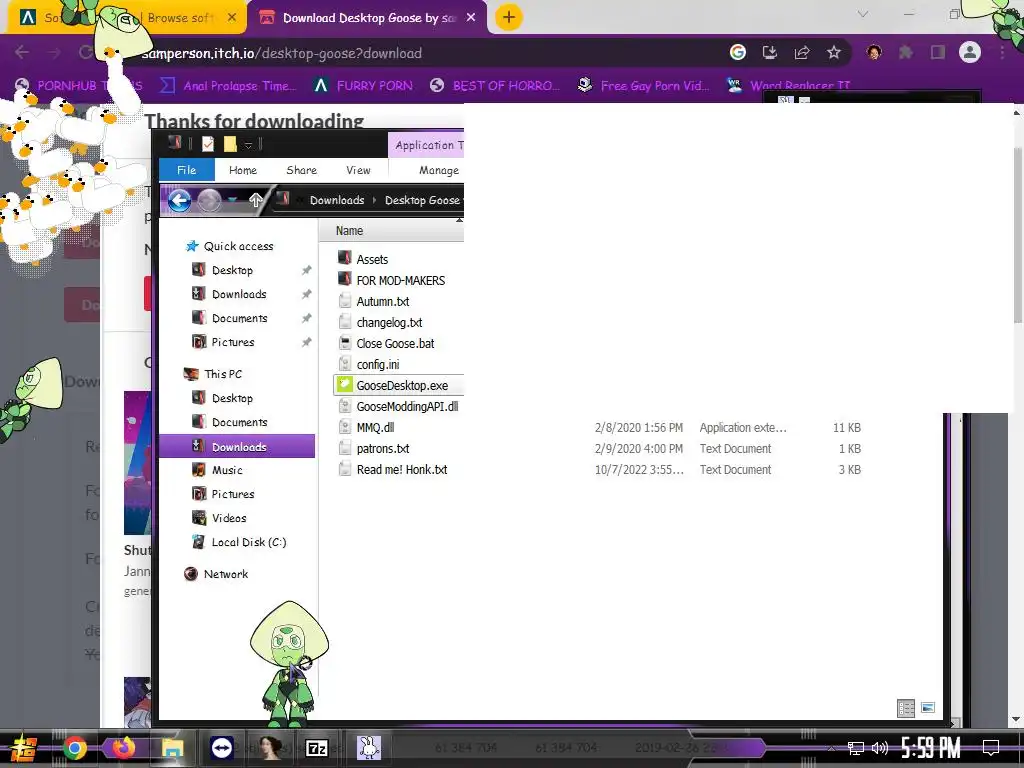Select the Assets folder
The width and height of the screenshot is (1024, 768).
click(x=363, y=259)
